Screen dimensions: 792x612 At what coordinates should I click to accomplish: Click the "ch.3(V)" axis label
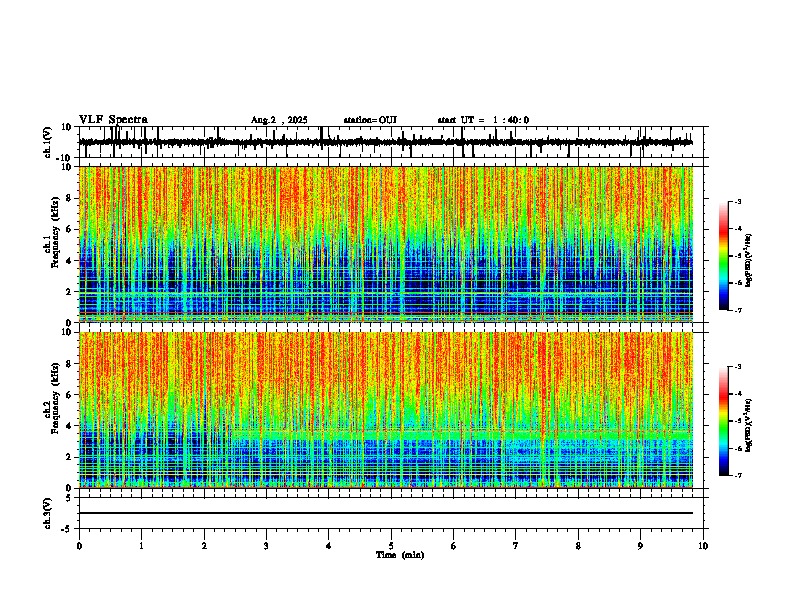[48, 514]
